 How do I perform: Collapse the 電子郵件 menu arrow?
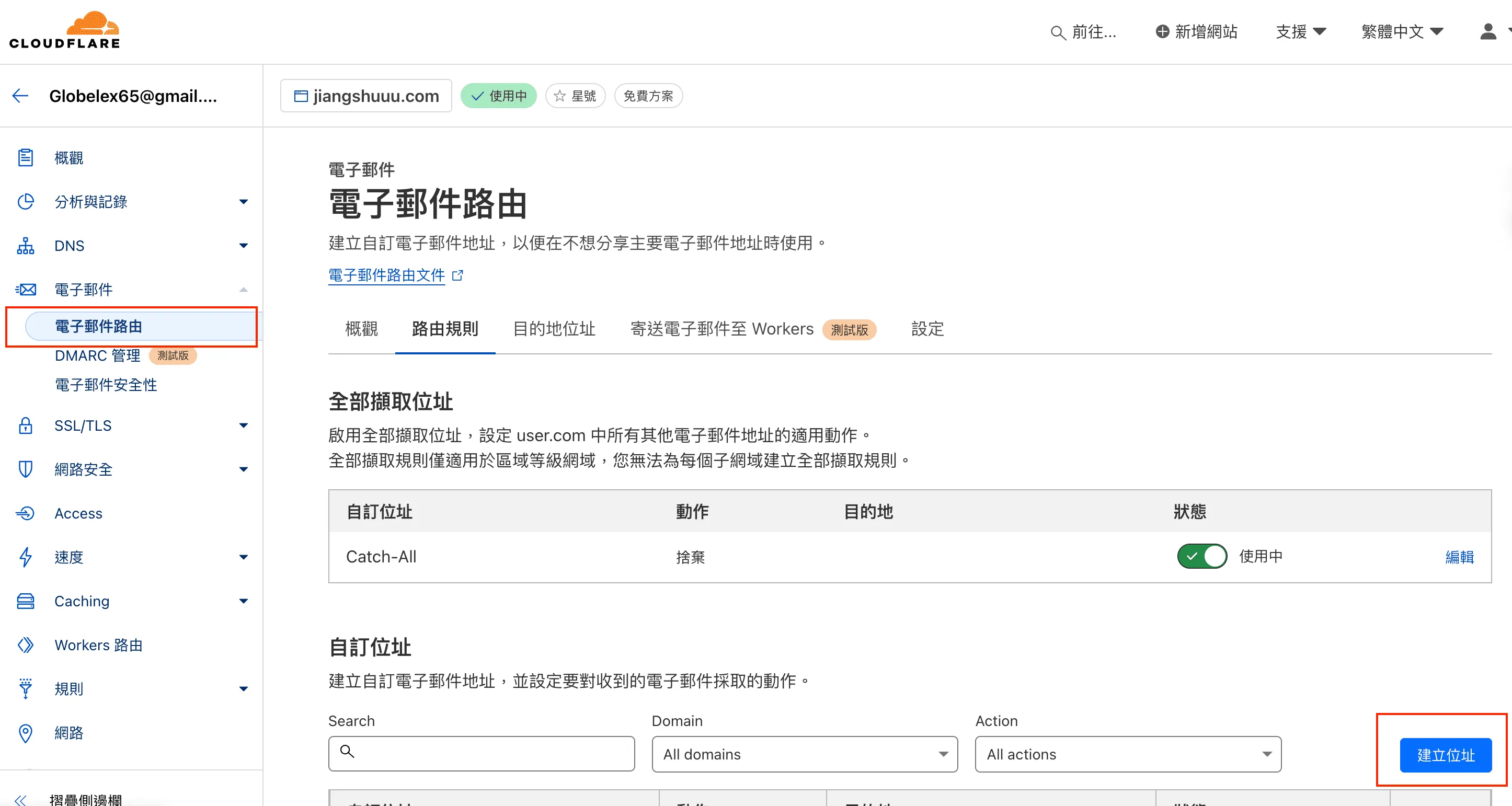coord(244,290)
